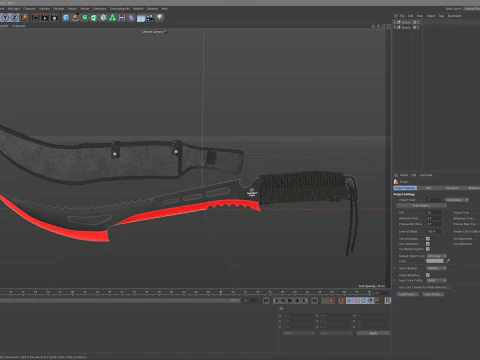
Task: Expand first object in Object Manager
Action: click(394, 22)
